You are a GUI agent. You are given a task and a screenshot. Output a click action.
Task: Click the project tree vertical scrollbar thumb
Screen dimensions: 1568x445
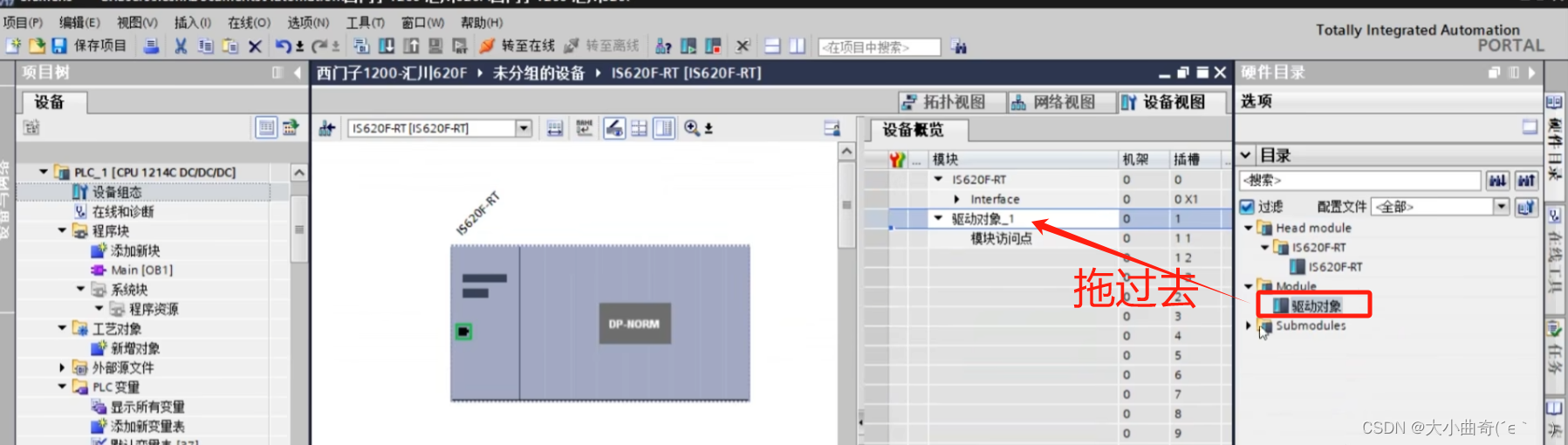(x=299, y=229)
